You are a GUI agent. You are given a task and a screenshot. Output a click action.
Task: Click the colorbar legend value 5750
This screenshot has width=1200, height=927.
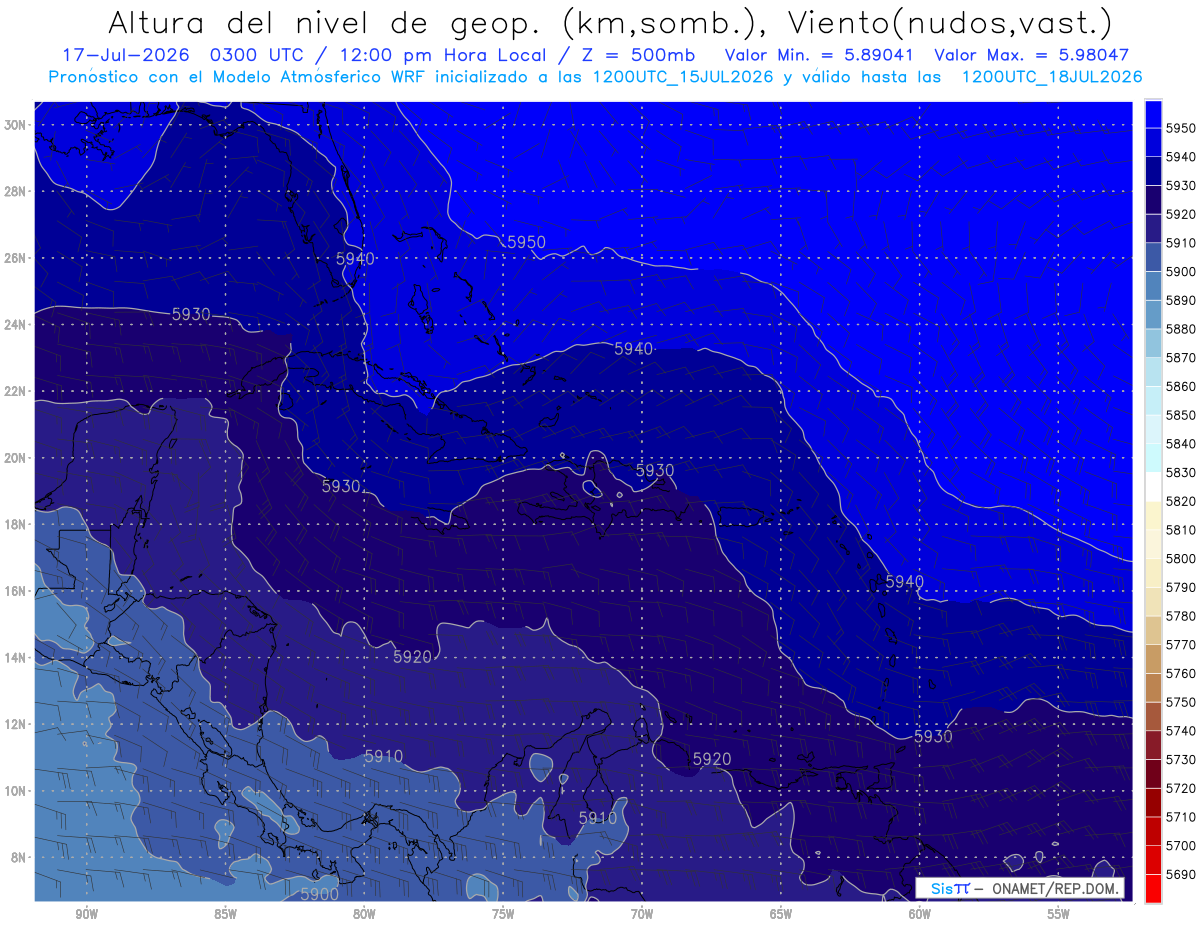[x=1180, y=701]
